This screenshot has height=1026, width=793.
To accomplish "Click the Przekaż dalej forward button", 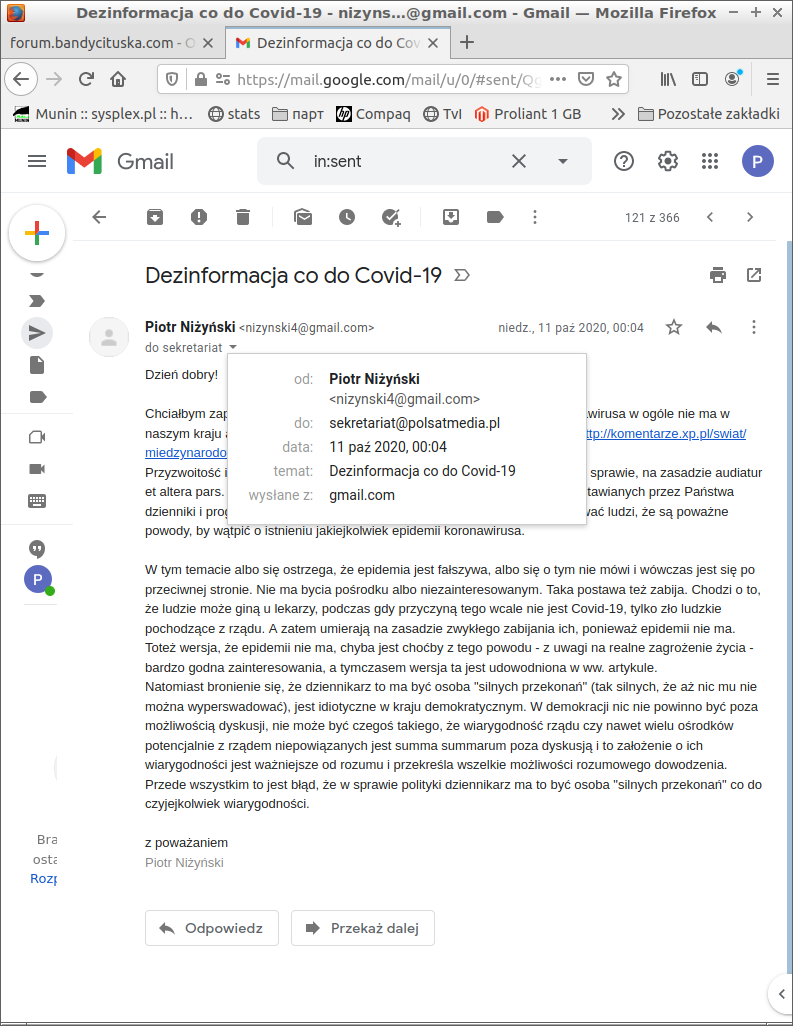I will tap(362, 928).
